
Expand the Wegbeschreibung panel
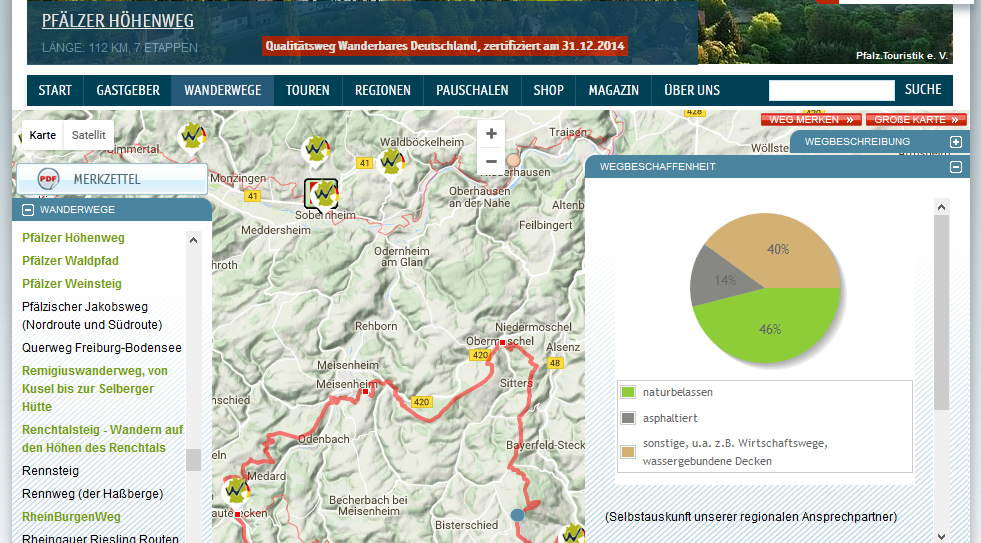(x=956, y=142)
